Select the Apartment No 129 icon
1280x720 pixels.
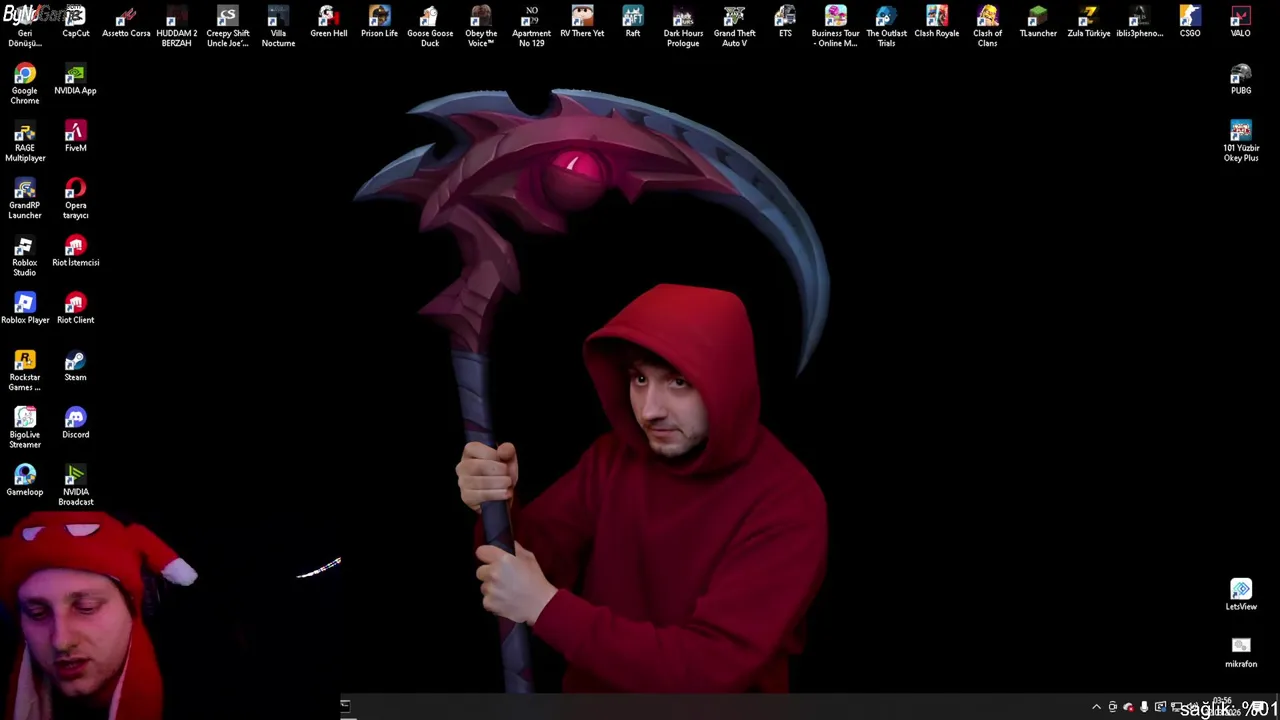click(531, 27)
